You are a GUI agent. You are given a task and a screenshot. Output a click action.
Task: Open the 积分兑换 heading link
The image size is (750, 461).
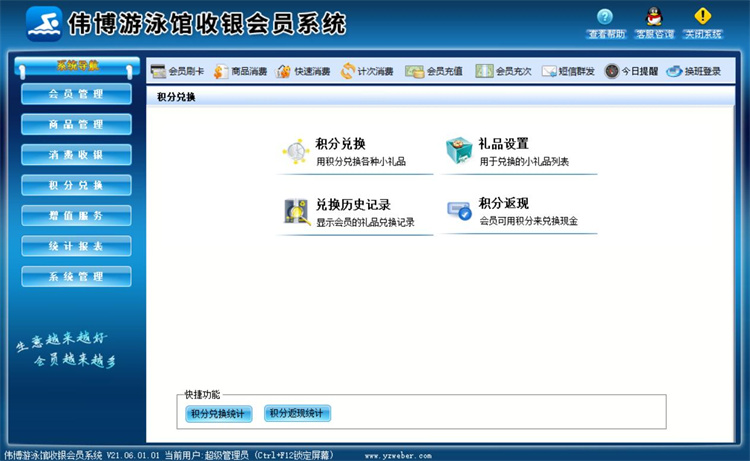pyautogui.click(x=340, y=144)
